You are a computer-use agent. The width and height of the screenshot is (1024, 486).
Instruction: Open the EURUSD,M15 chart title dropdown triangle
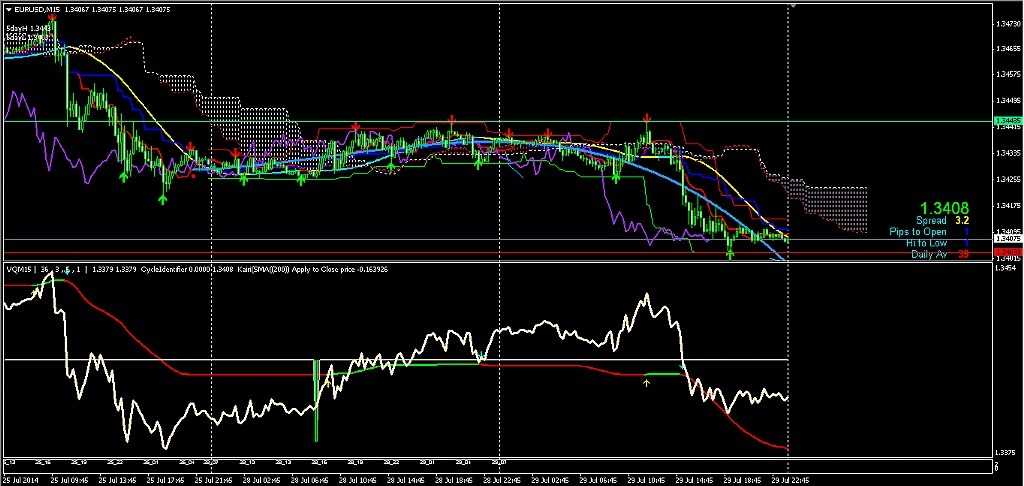(8, 9)
